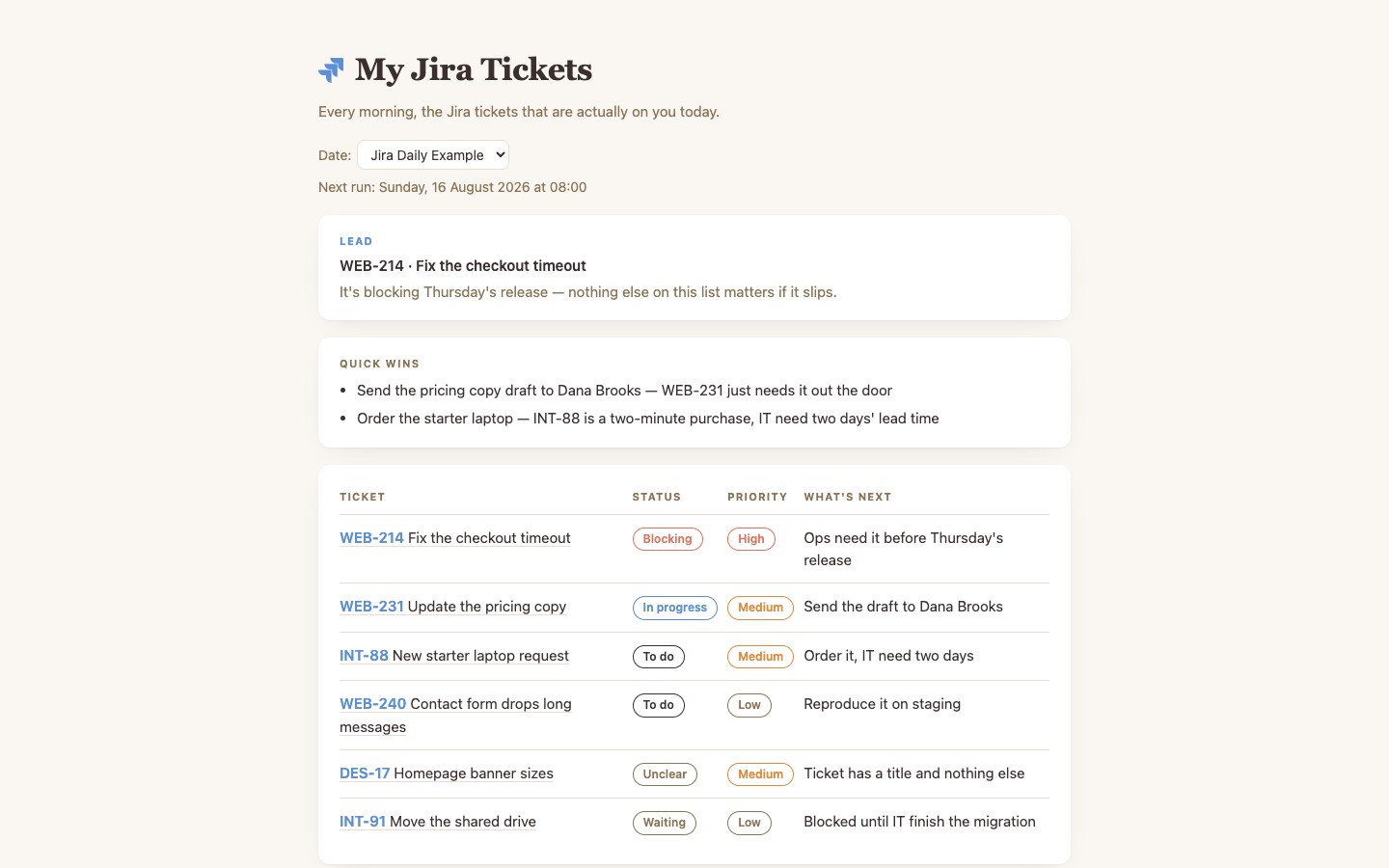The width and height of the screenshot is (1389, 868).
Task: Click the Unclear status badge
Action: [x=665, y=774]
